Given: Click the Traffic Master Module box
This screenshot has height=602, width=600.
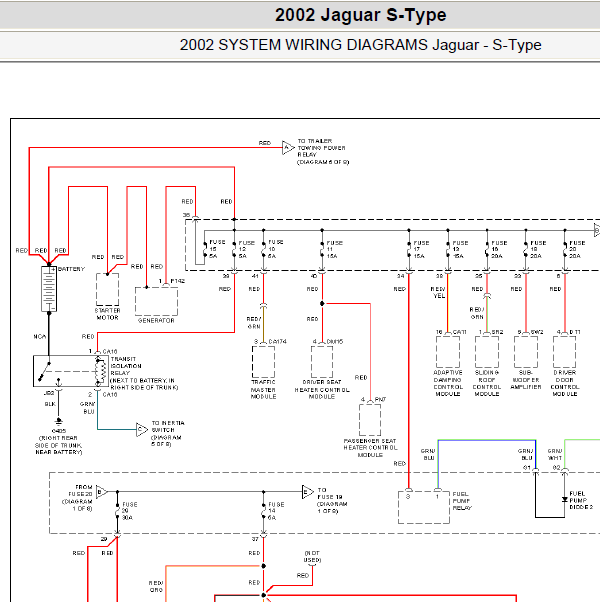Looking at the screenshot, I should pos(263,362).
